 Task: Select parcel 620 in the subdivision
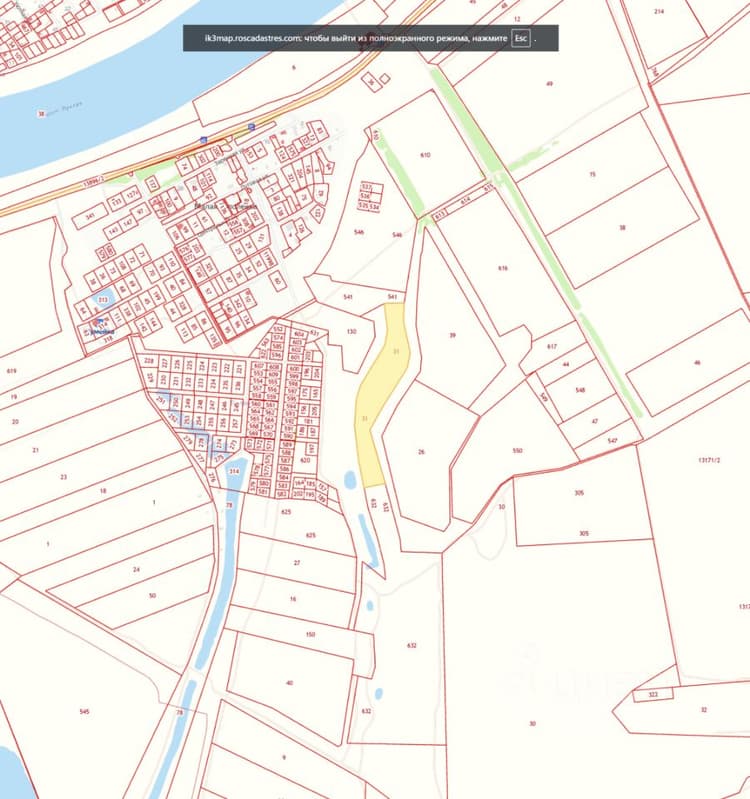click(x=305, y=460)
